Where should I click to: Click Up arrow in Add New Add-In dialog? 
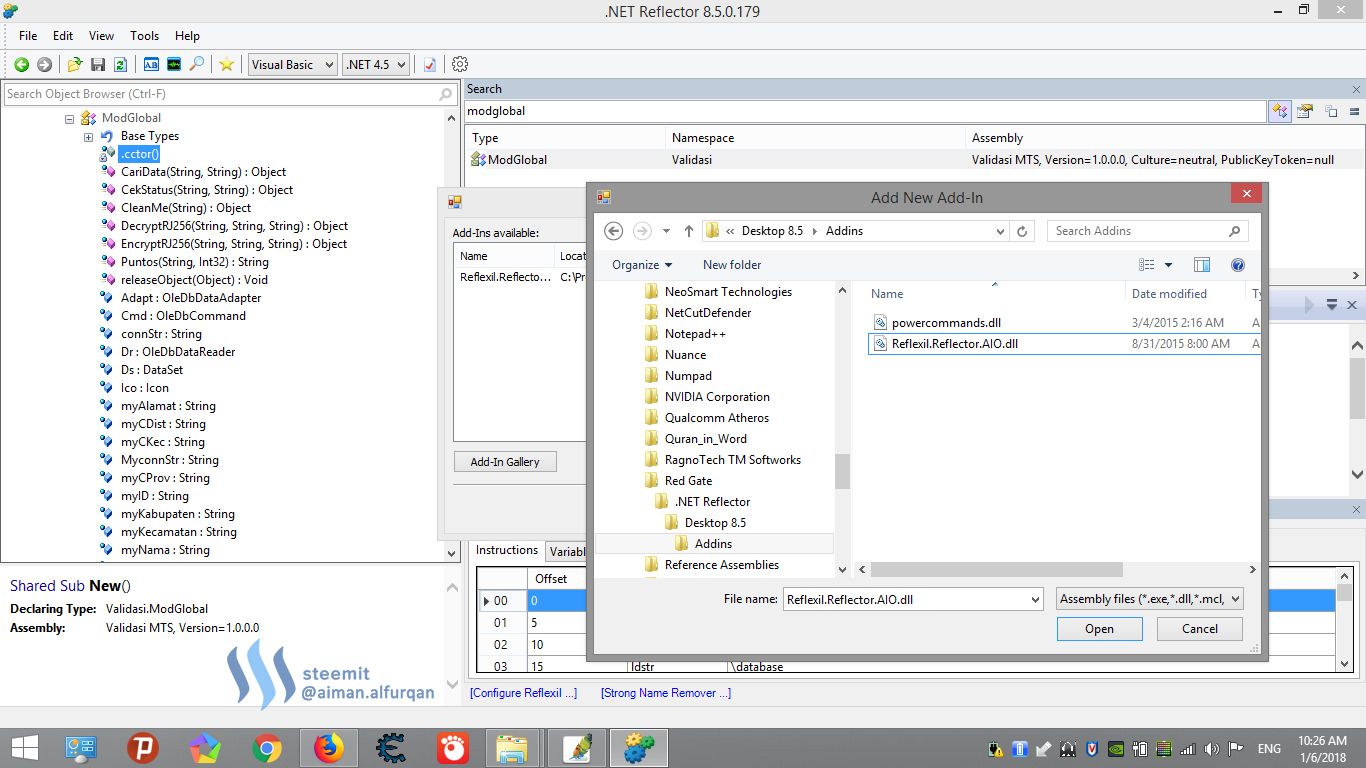coord(689,231)
